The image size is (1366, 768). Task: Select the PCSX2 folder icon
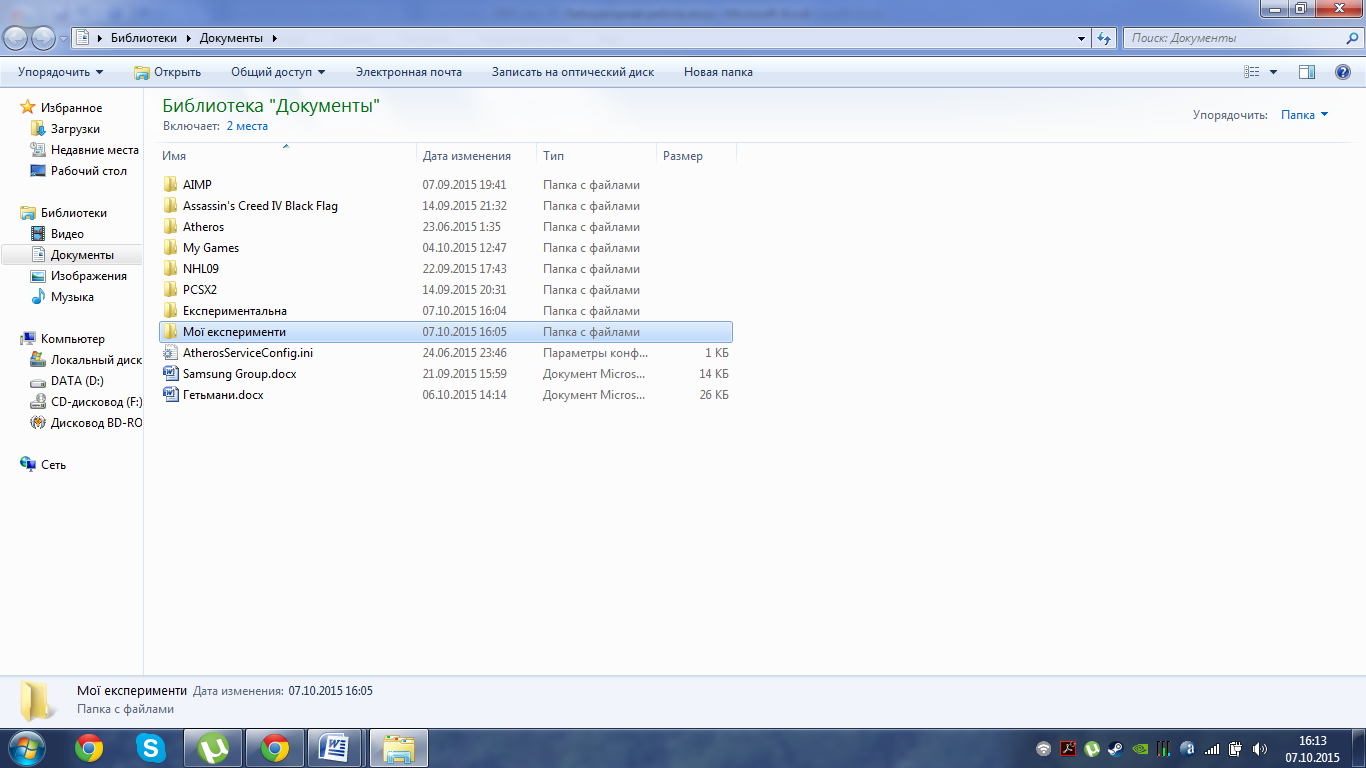170,290
